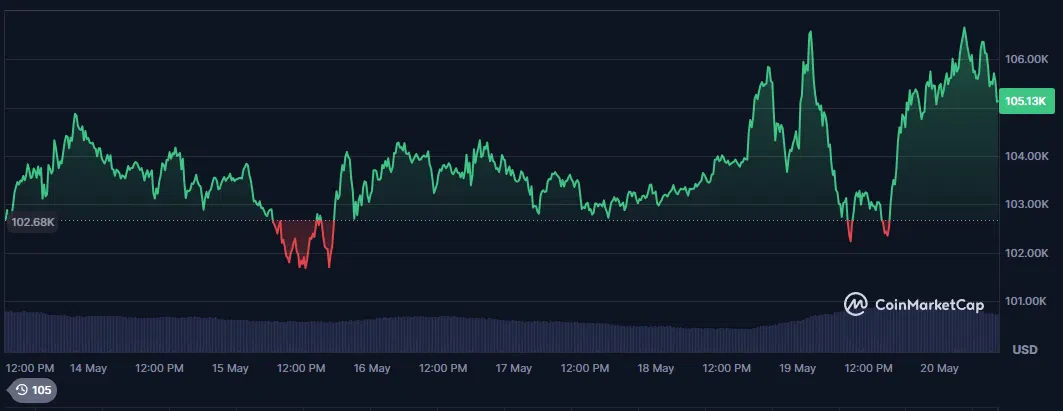Screen dimensions: 1063x411
Task: Click 12:00 PM label between 16 May and 17 May
Action: (443, 368)
